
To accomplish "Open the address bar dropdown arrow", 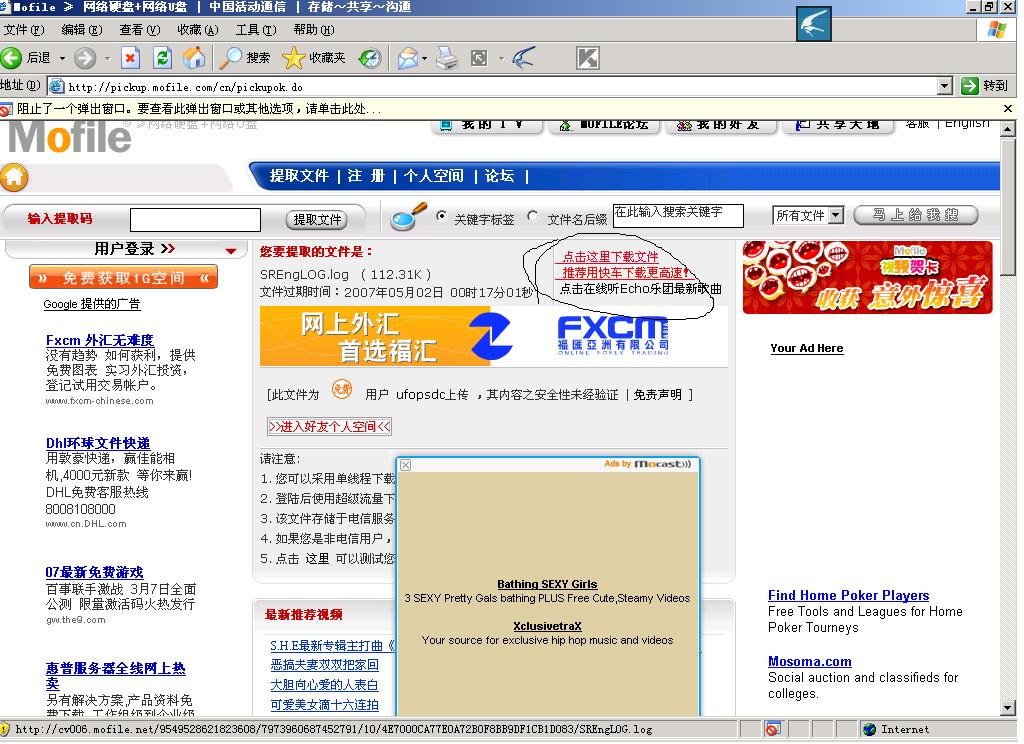I will coord(944,86).
